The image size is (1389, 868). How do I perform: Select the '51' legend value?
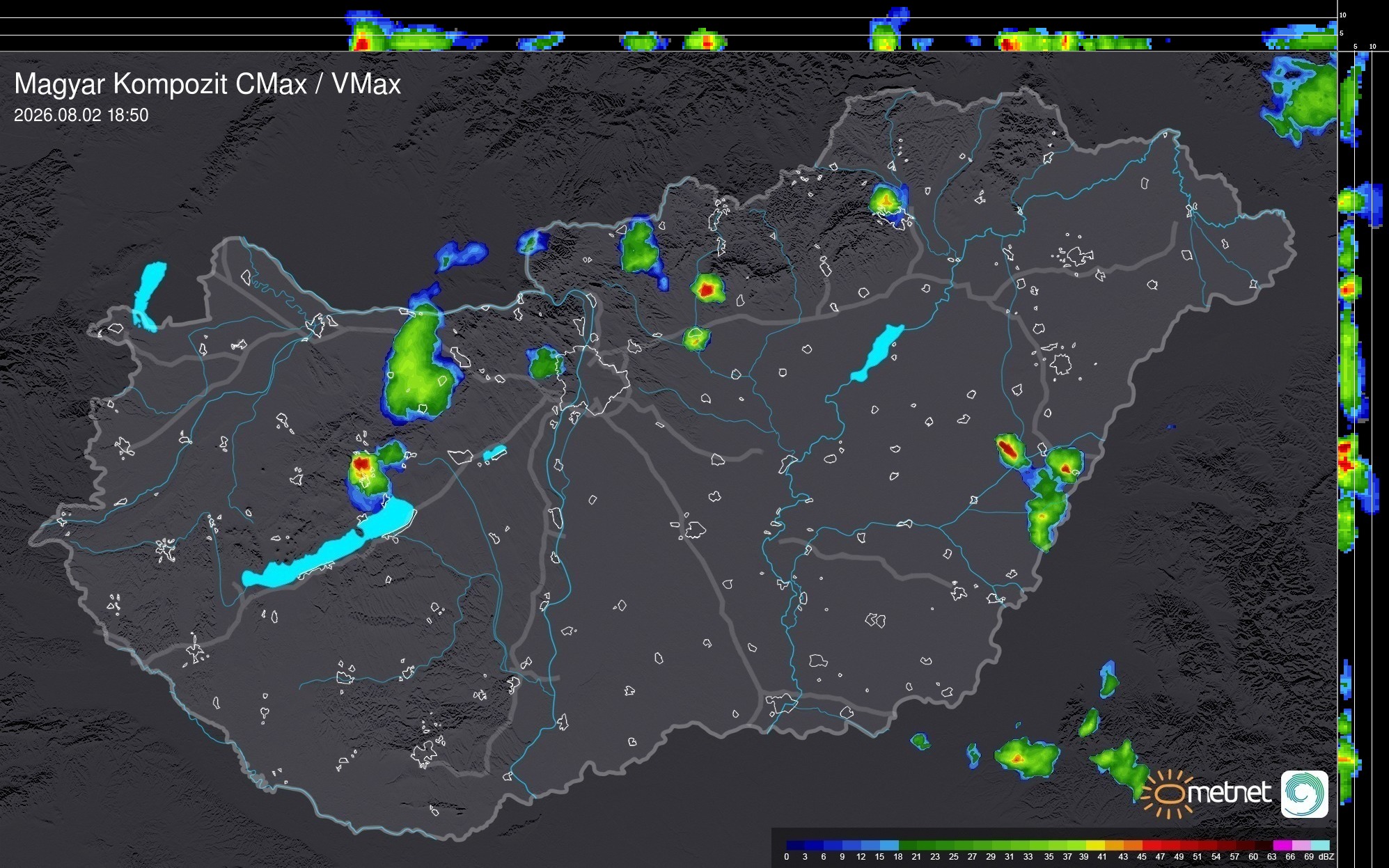(1198, 857)
